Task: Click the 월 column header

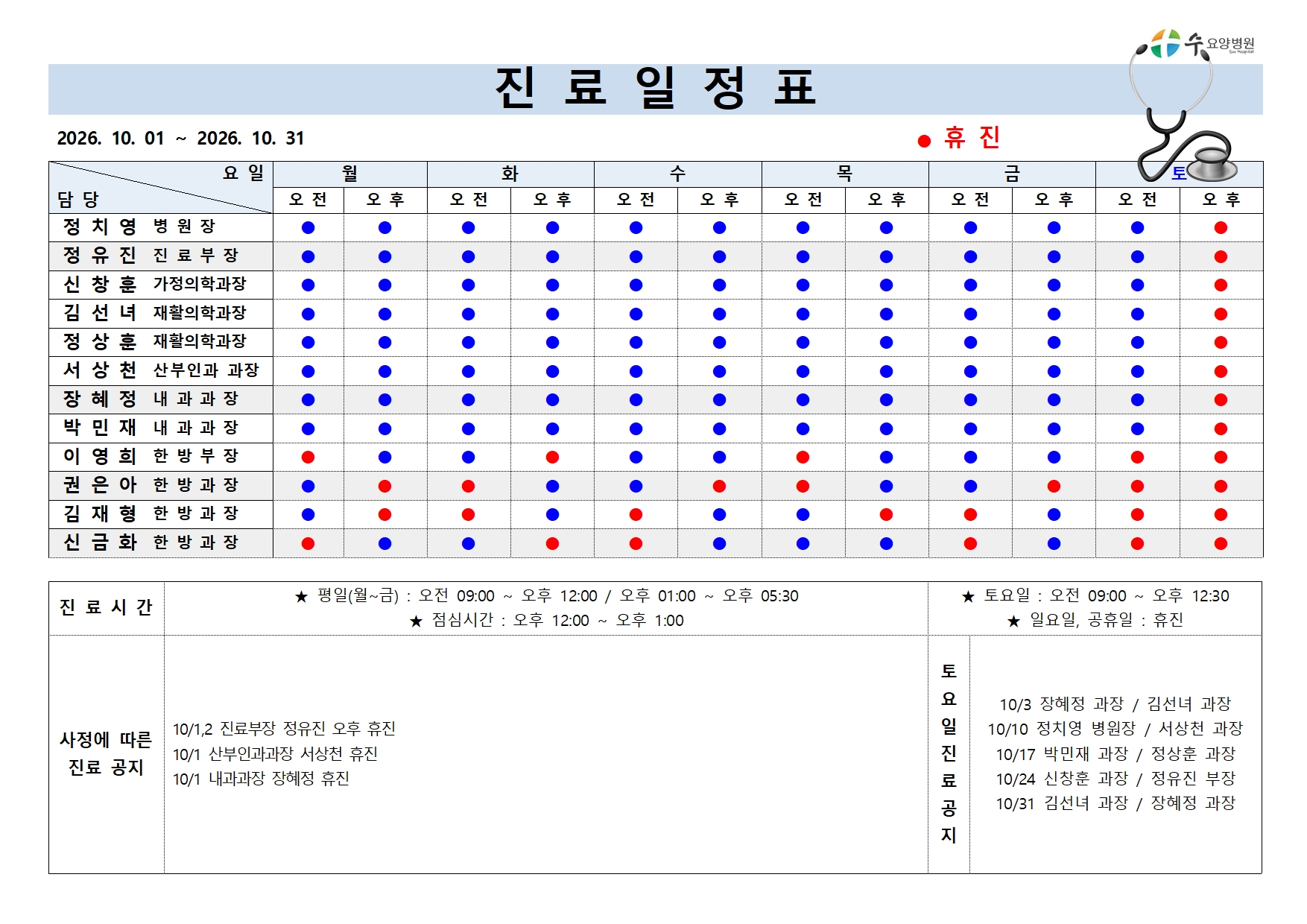Action: click(x=350, y=174)
